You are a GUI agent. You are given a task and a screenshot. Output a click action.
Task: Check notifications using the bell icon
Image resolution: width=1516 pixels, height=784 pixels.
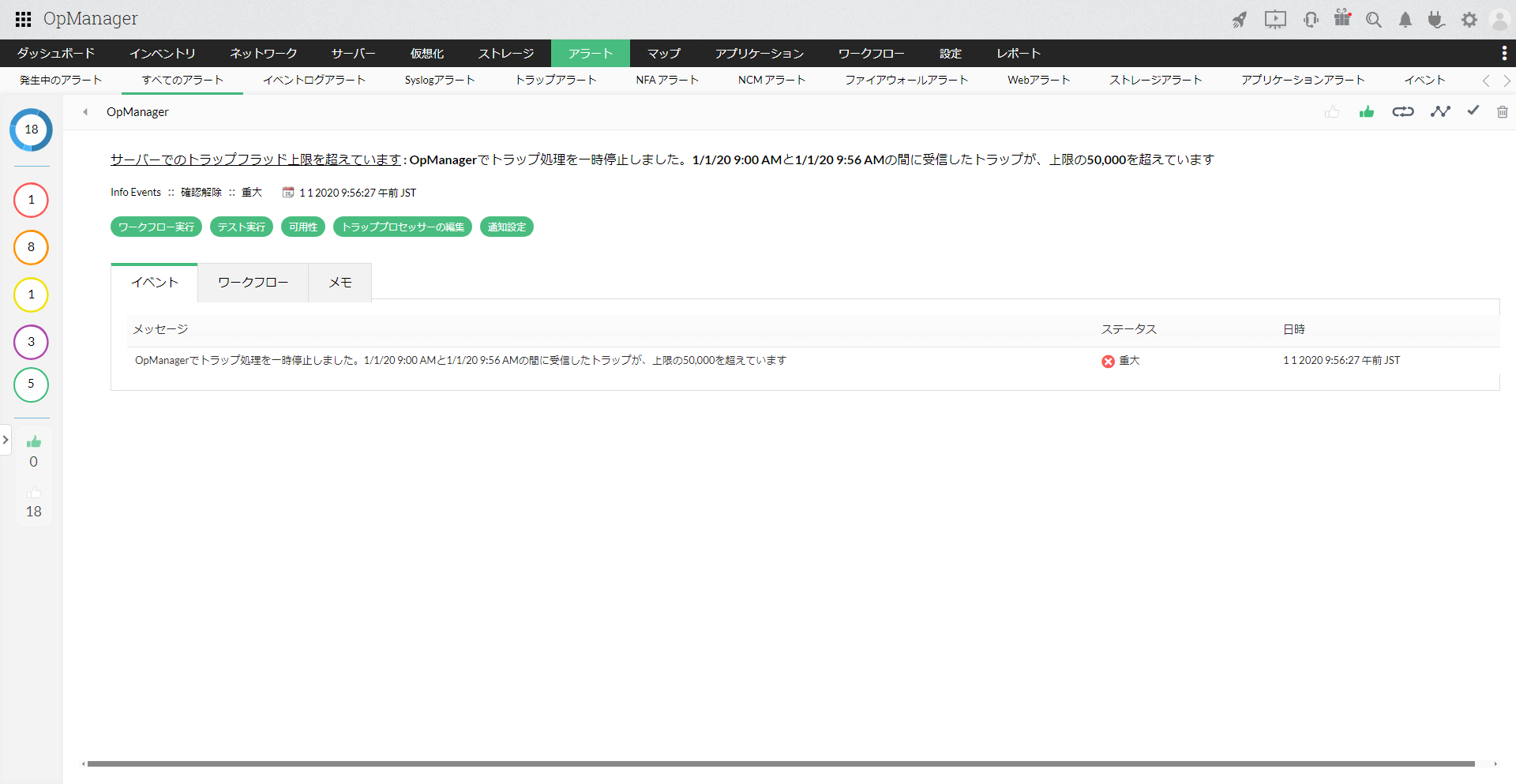point(1405,20)
